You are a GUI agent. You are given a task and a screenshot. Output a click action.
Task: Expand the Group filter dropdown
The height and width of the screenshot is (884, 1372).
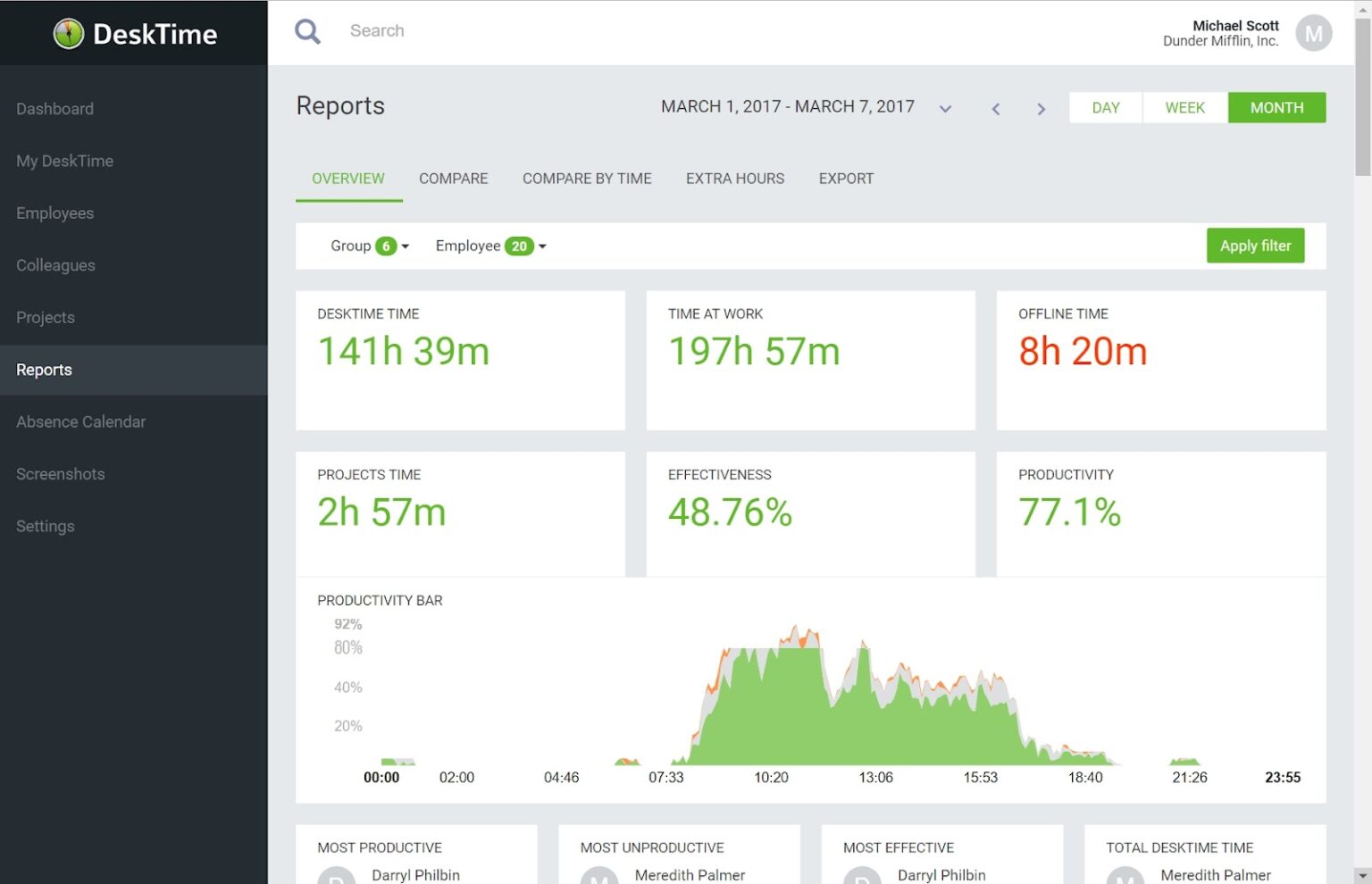pyautogui.click(x=368, y=246)
